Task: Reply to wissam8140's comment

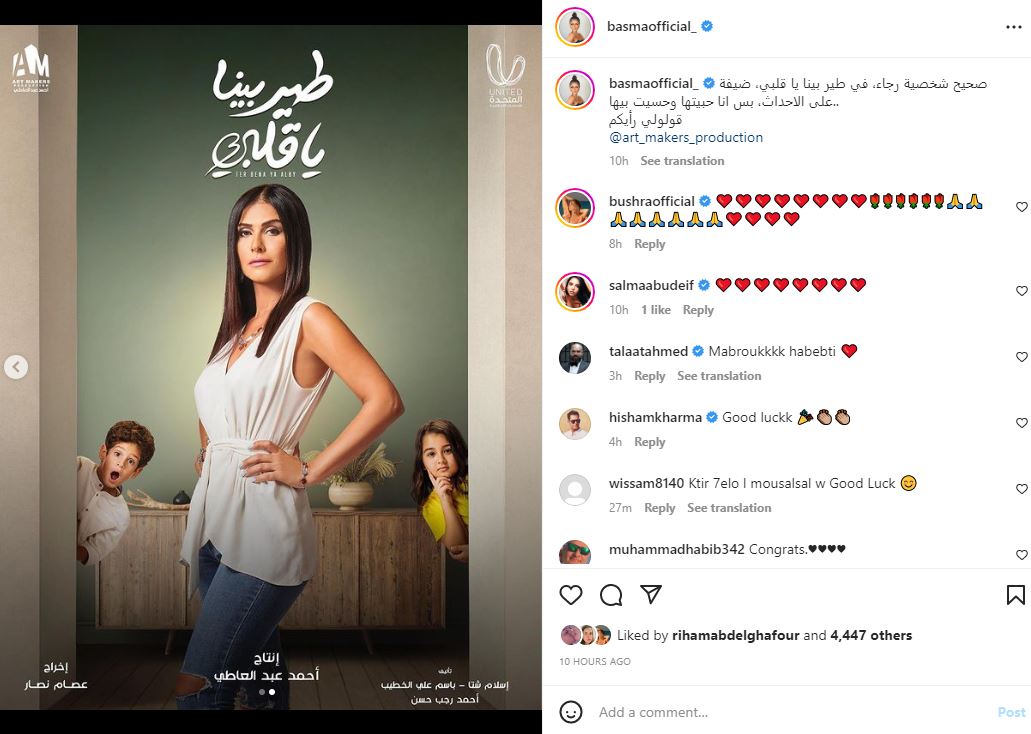Action: tap(659, 508)
